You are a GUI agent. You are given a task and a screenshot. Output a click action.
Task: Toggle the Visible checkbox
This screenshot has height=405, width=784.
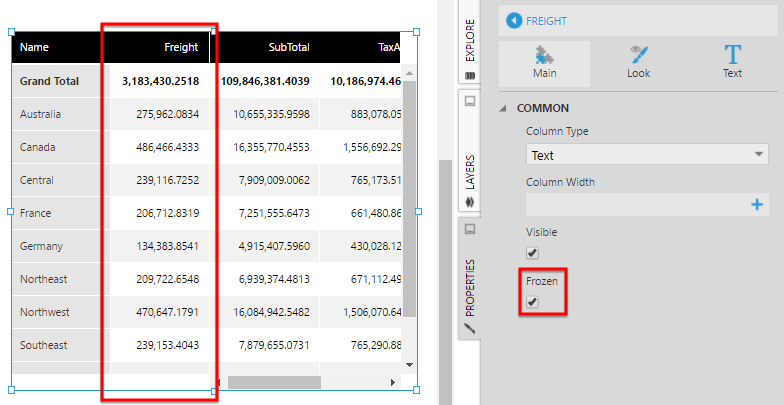532,252
